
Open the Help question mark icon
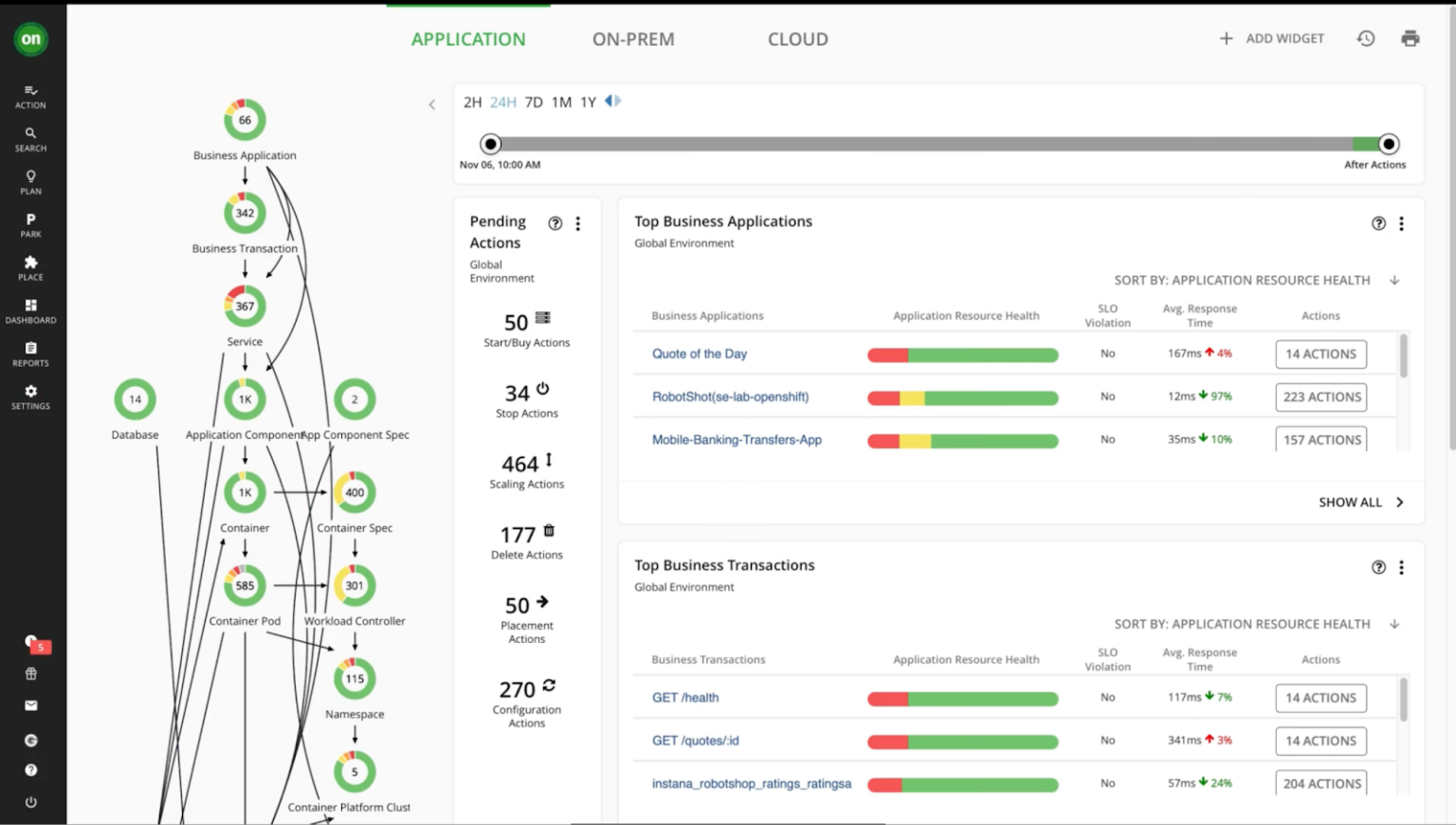click(x=30, y=770)
